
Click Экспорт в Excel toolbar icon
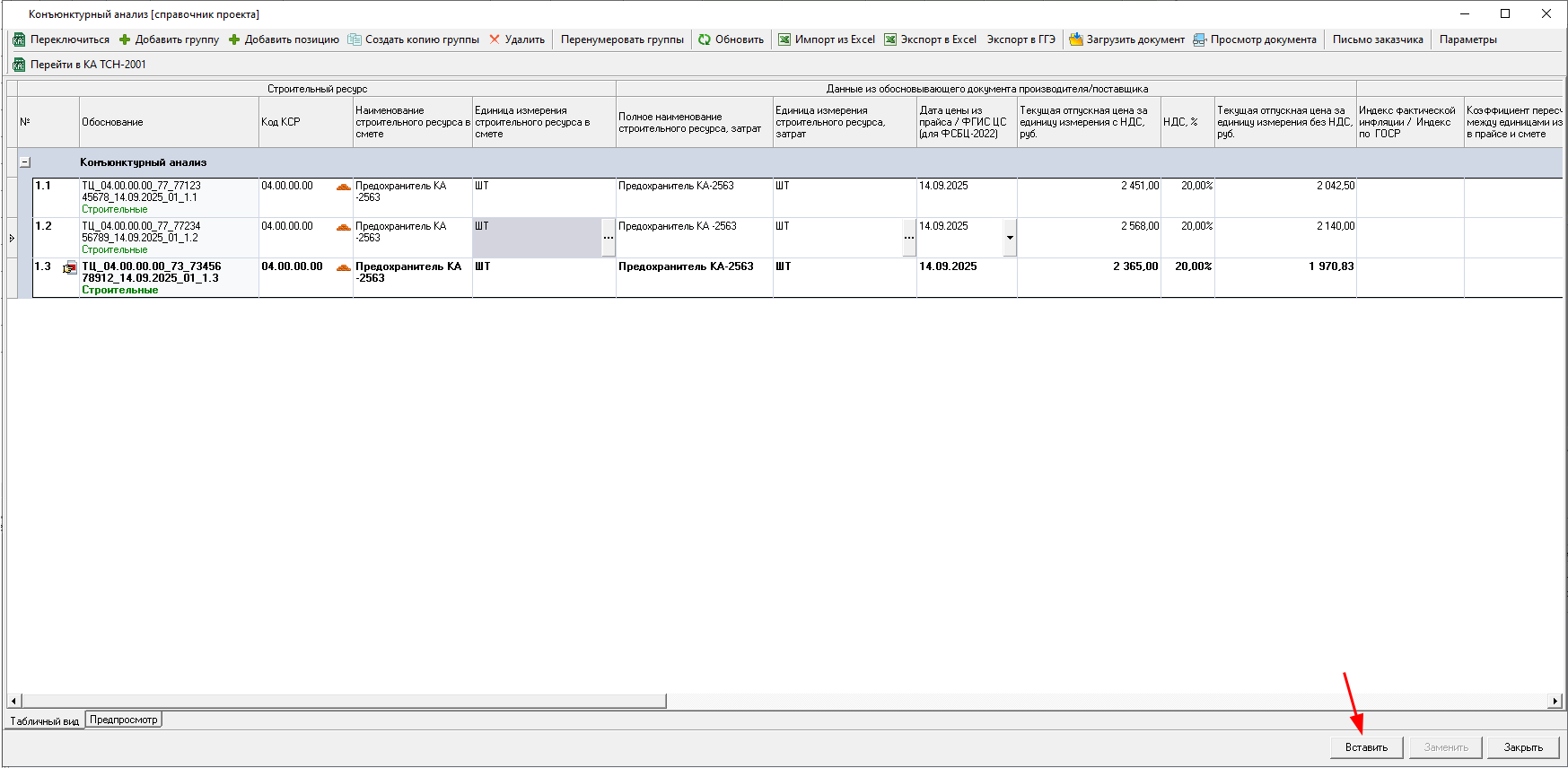(890, 39)
